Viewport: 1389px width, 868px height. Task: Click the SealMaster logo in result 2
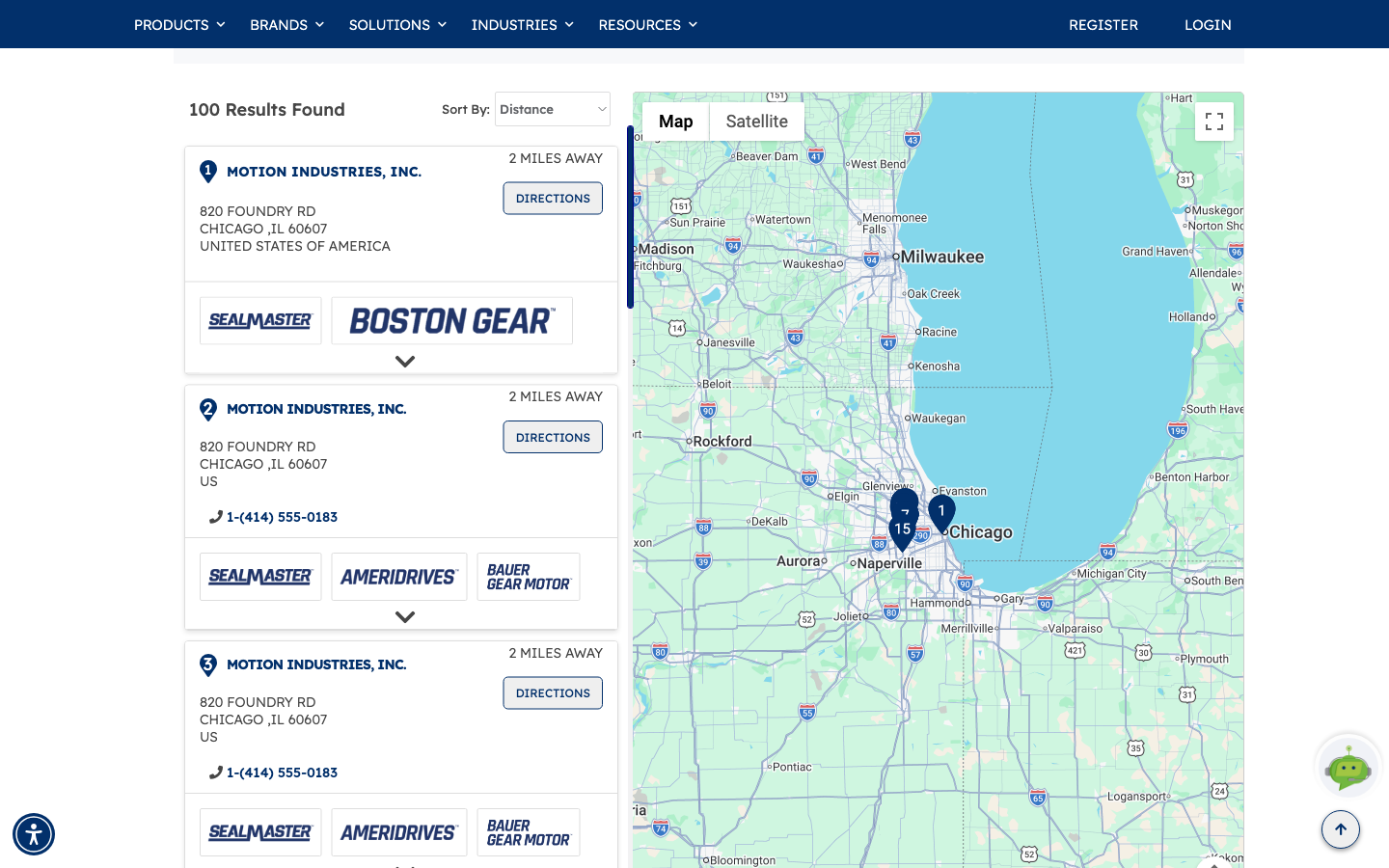pos(260,577)
